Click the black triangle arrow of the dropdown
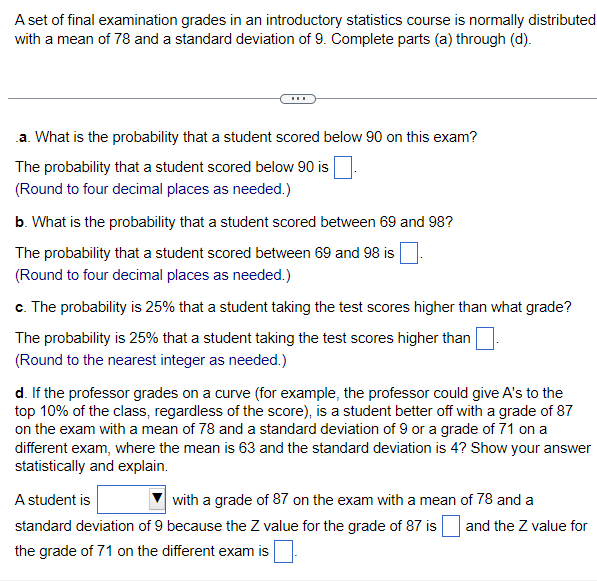The height and width of the screenshot is (581, 597). pyautogui.click(x=157, y=498)
